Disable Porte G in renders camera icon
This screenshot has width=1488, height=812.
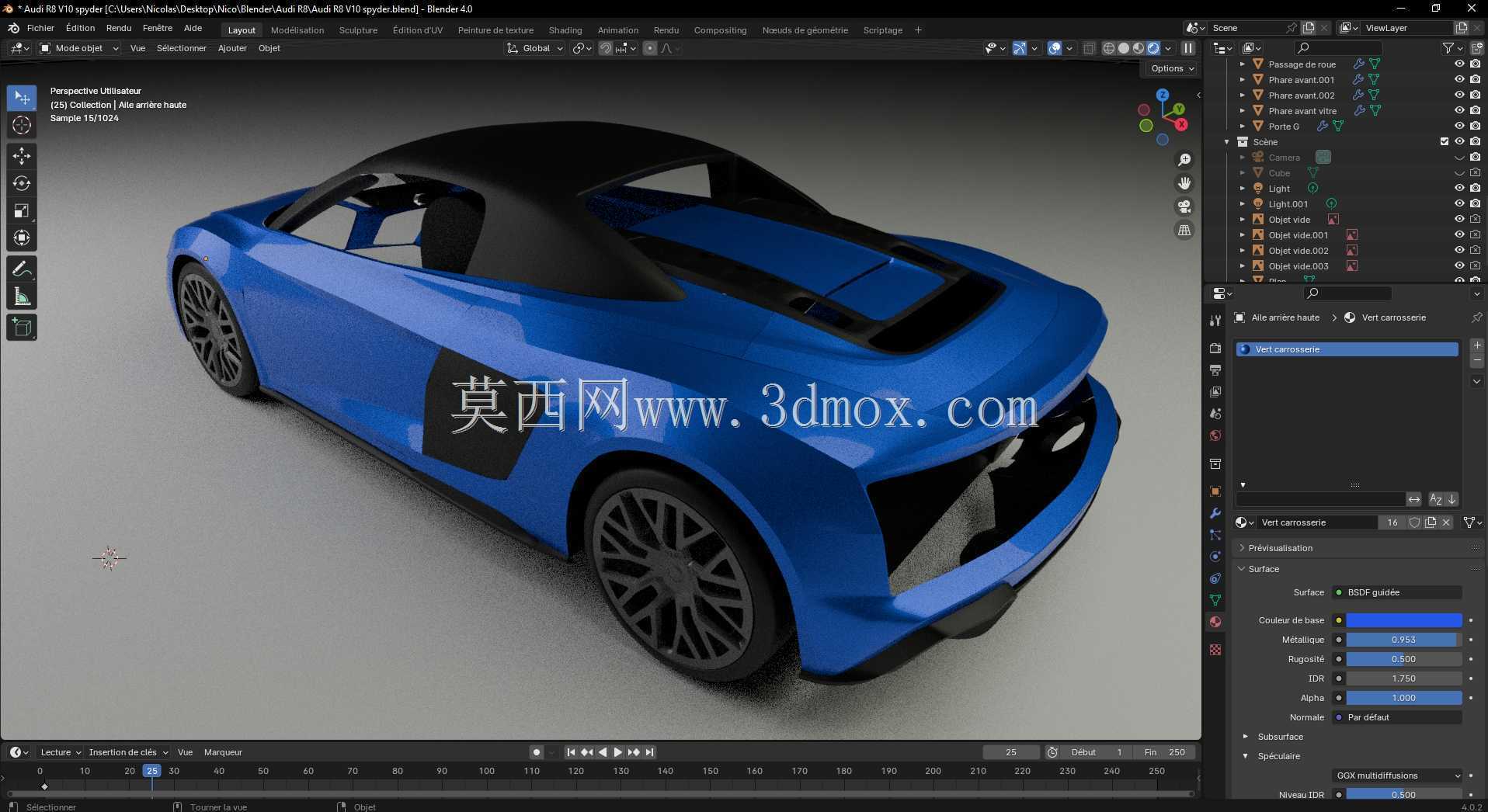(x=1475, y=126)
